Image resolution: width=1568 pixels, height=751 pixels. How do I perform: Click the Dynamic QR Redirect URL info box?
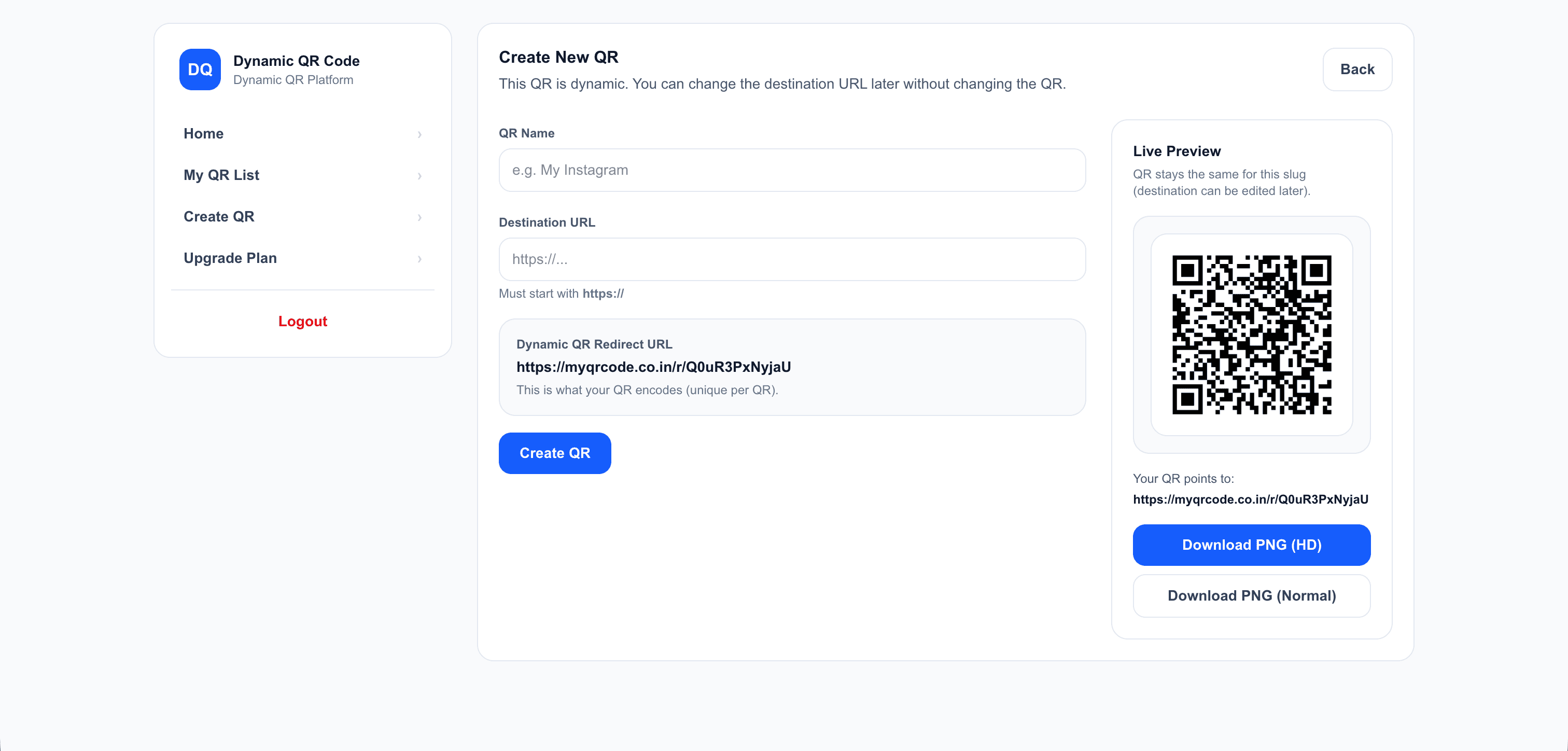coord(791,367)
